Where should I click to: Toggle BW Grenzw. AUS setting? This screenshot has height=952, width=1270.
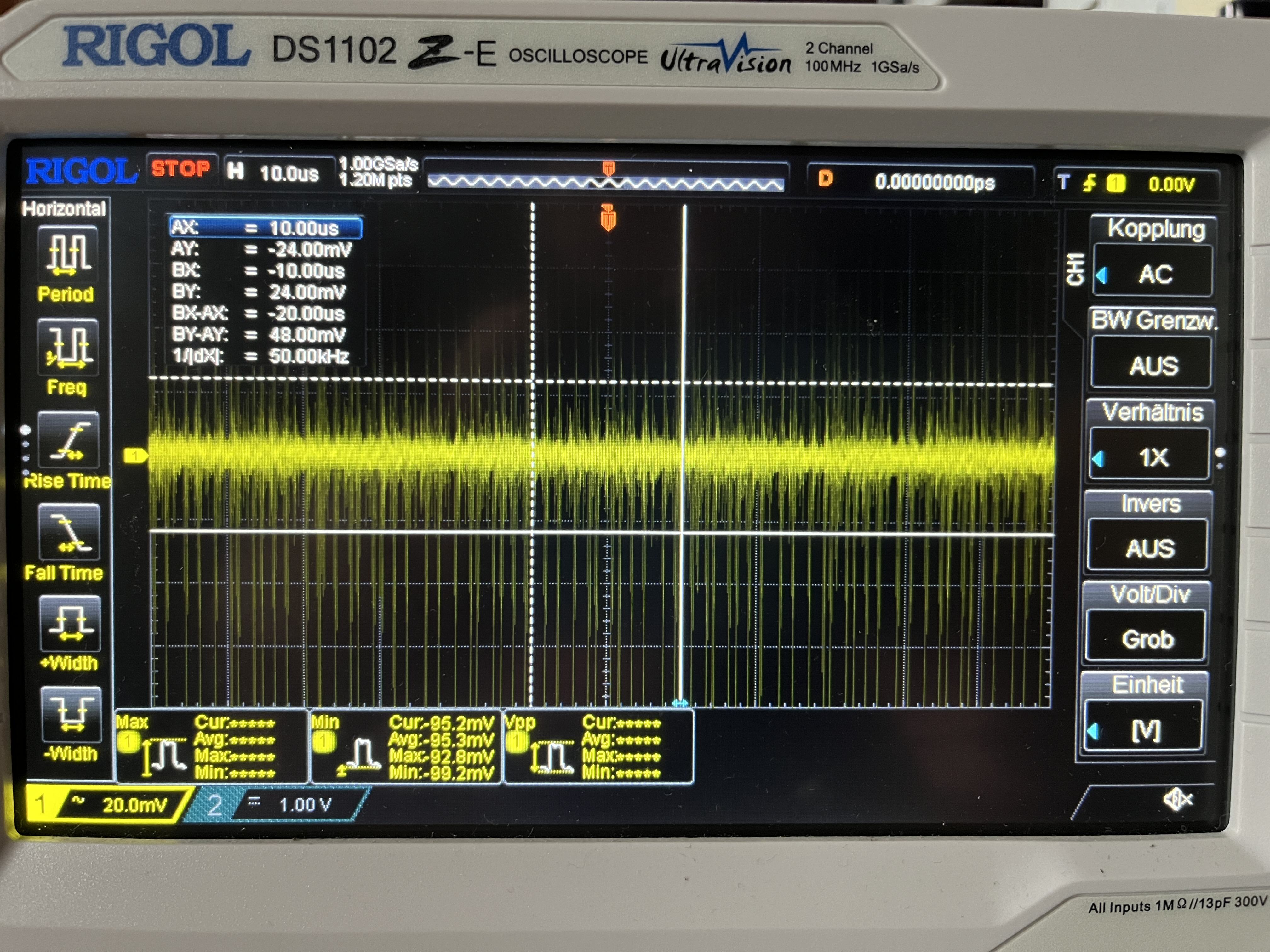(1152, 365)
